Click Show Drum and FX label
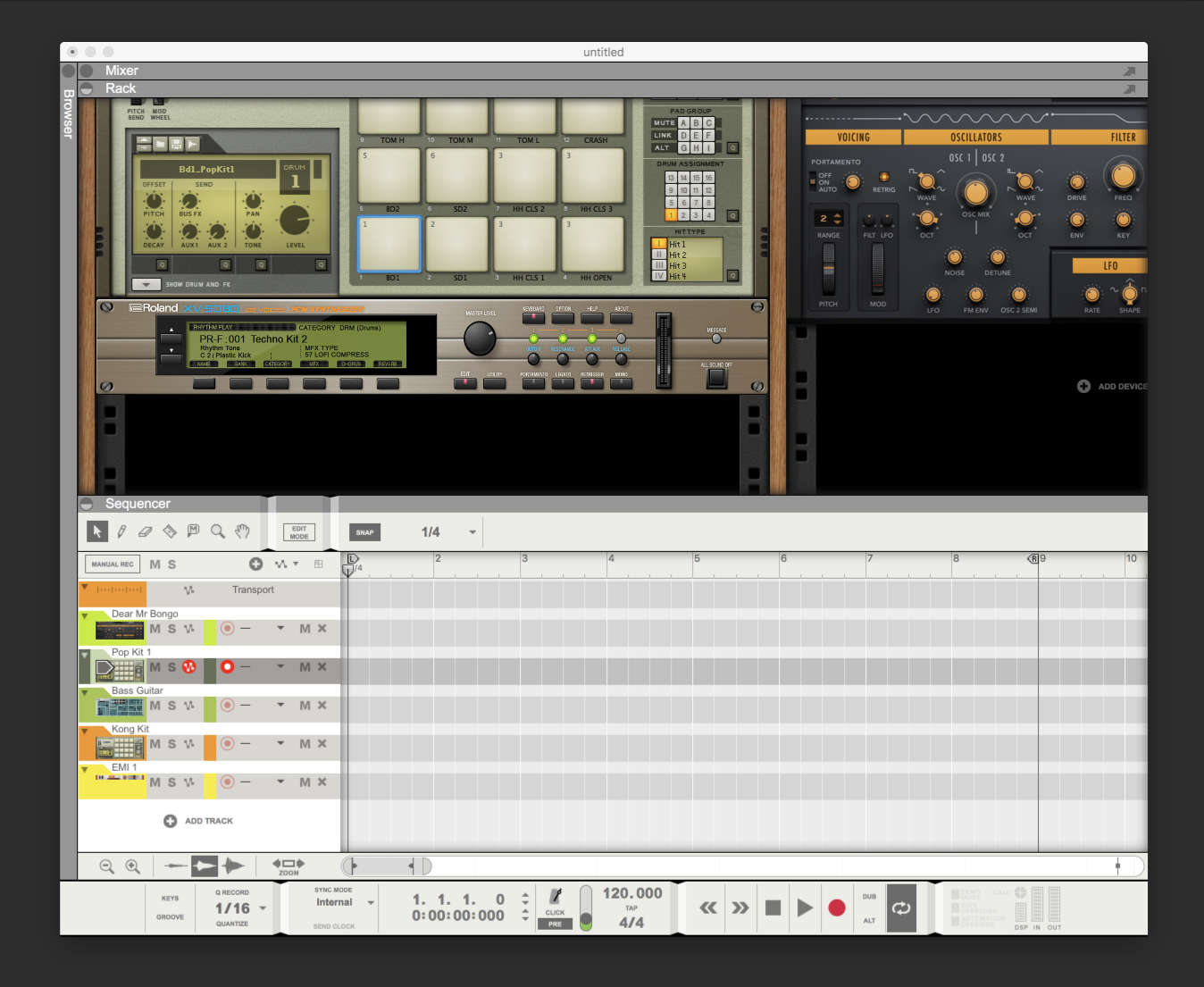This screenshot has width=1204, height=987. point(197,284)
